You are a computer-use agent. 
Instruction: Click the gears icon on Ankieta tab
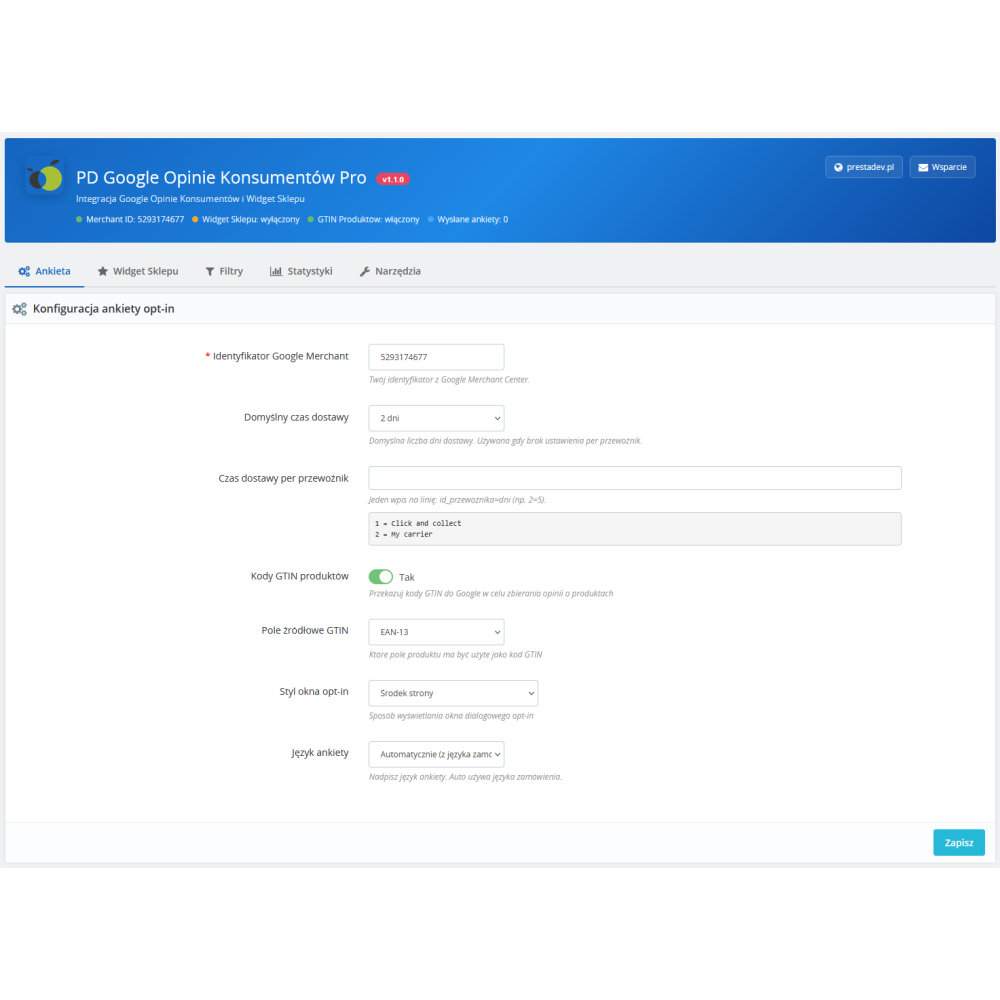[x=24, y=271]
